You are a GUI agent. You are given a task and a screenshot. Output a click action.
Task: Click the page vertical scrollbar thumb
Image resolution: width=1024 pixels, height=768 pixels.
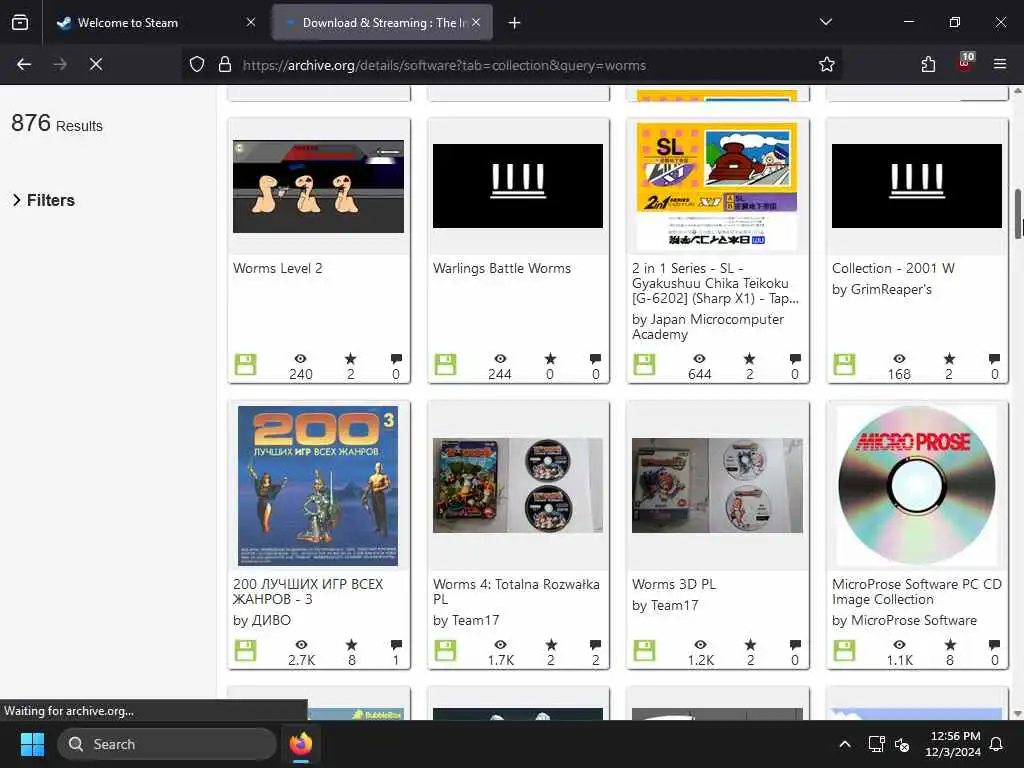pos(1017,214)
